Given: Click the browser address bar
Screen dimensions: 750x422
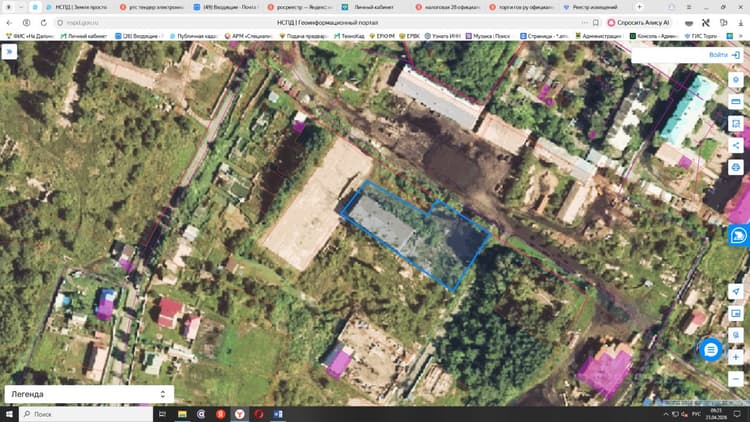Looking at the screenshot, I should tap(325, 22).
